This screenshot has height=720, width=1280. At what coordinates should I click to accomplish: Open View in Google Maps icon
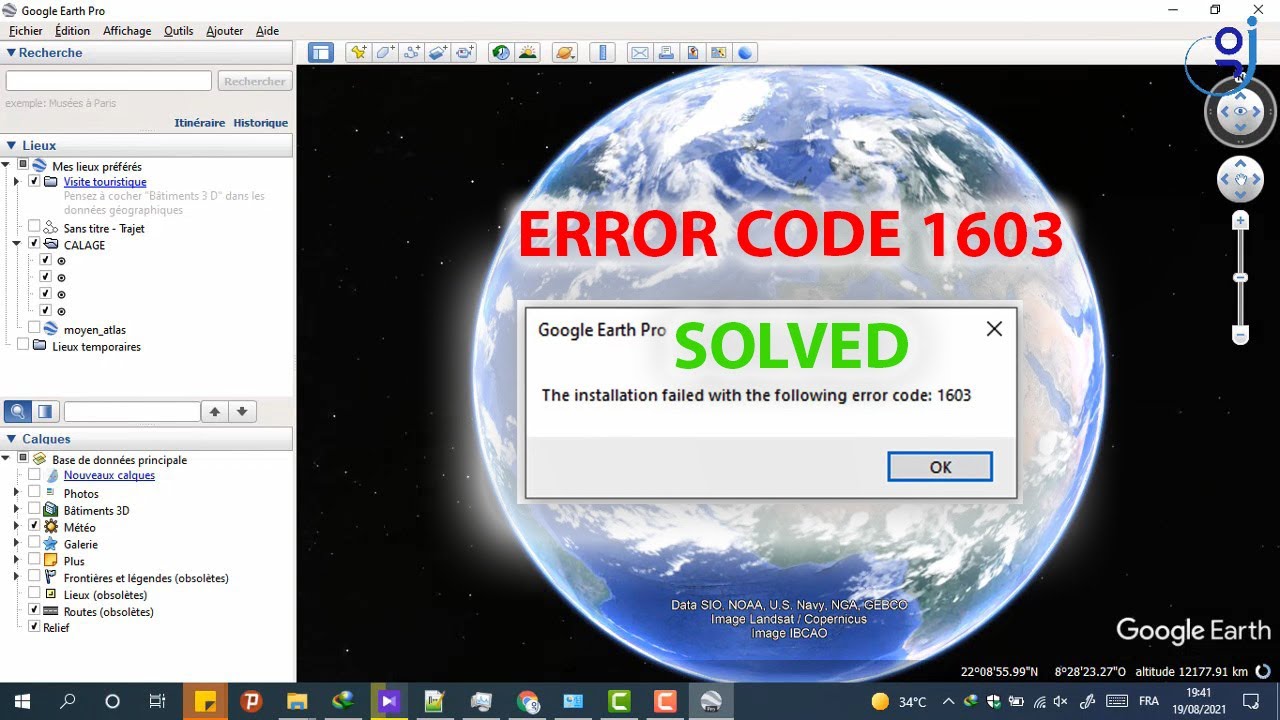coord(718,53)
